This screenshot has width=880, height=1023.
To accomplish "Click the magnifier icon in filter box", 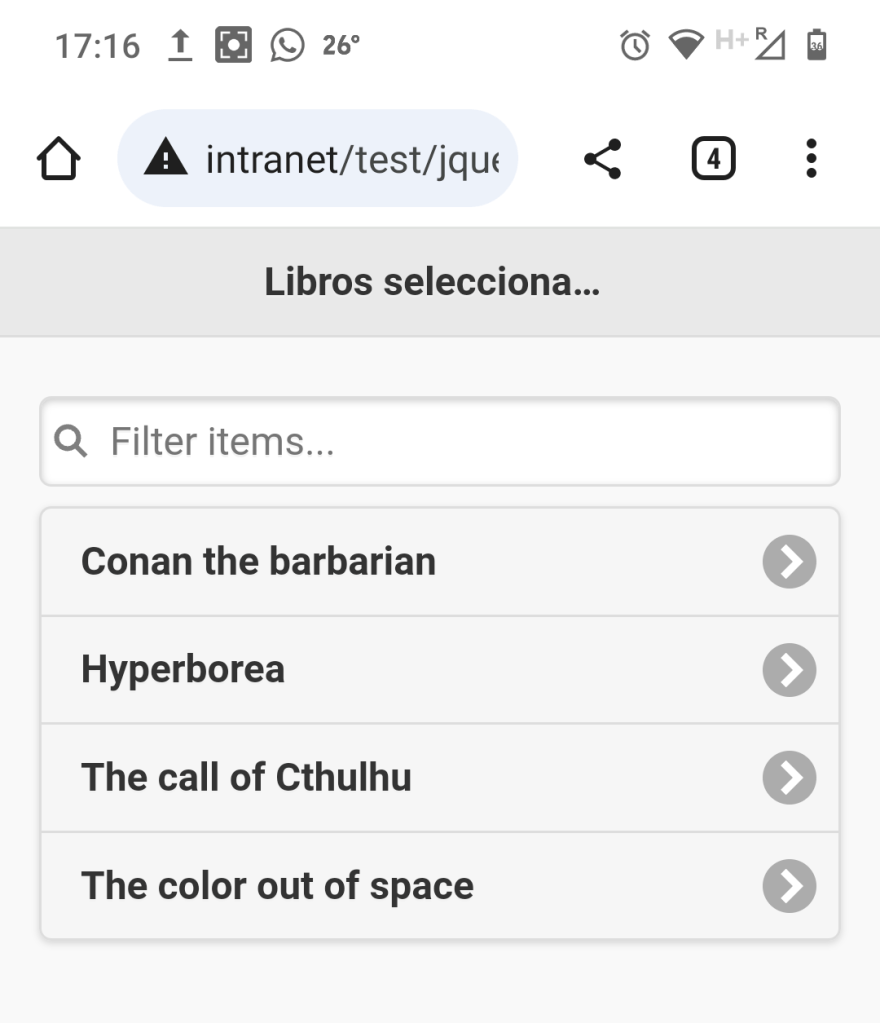I will click(x=71, y=440).
